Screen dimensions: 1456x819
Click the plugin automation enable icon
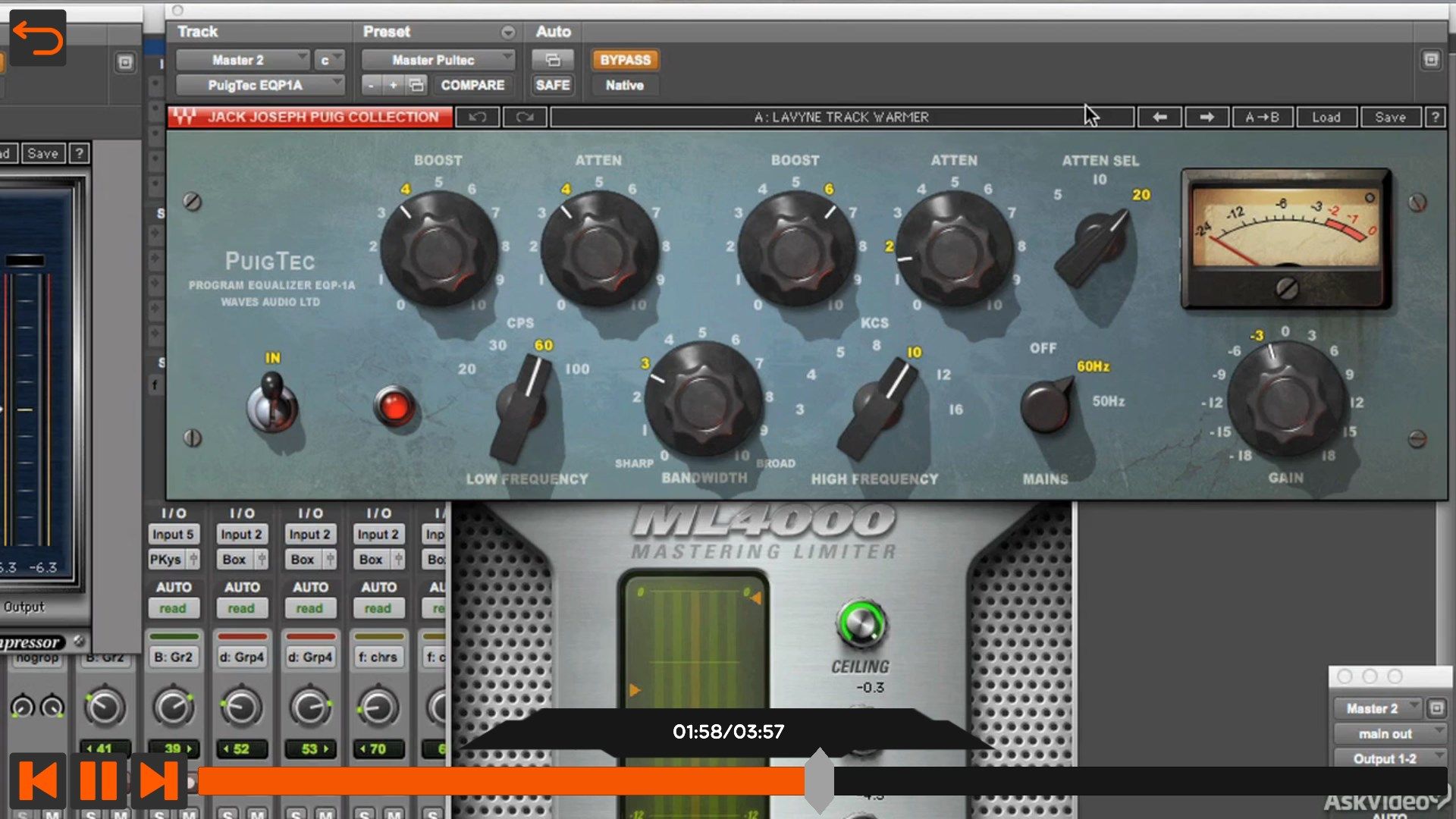[553, 59]
